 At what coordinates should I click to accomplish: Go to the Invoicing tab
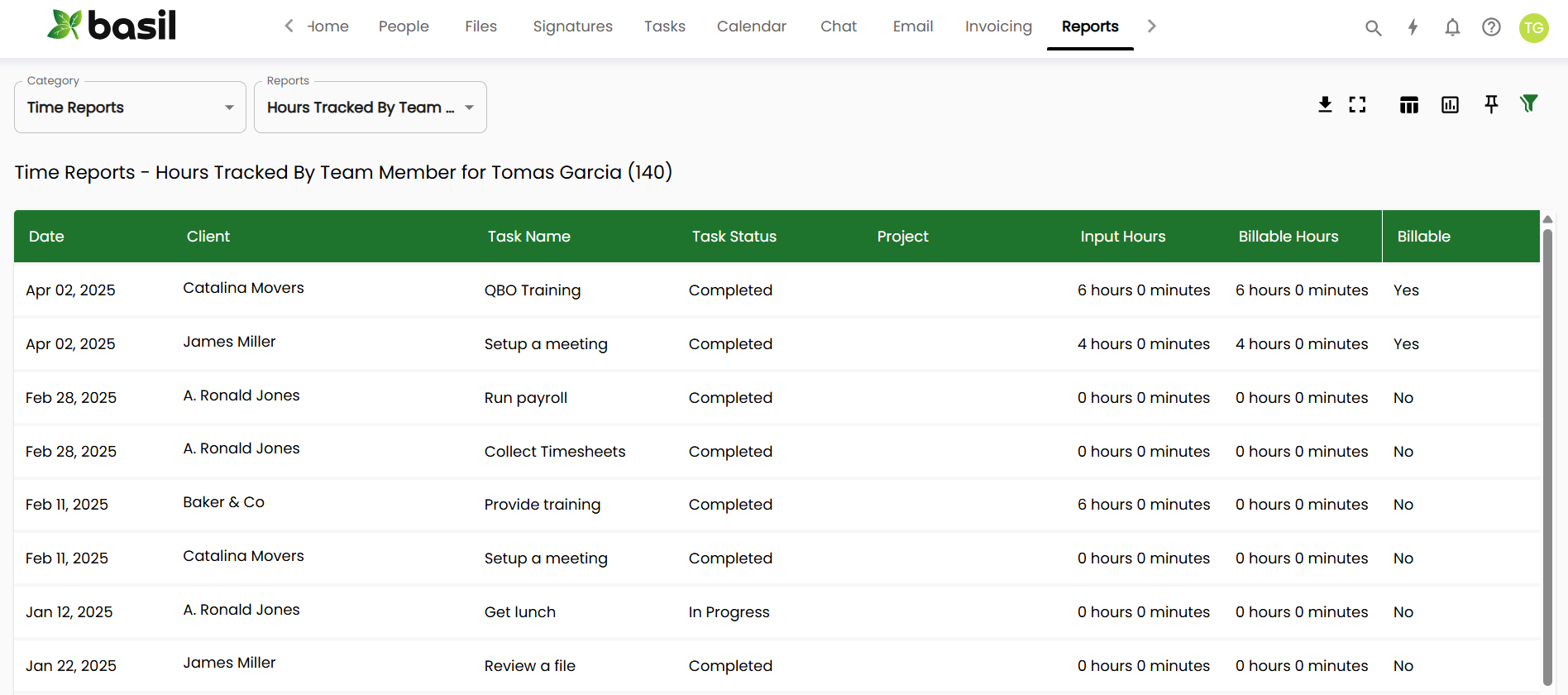(x=998, y=26)
